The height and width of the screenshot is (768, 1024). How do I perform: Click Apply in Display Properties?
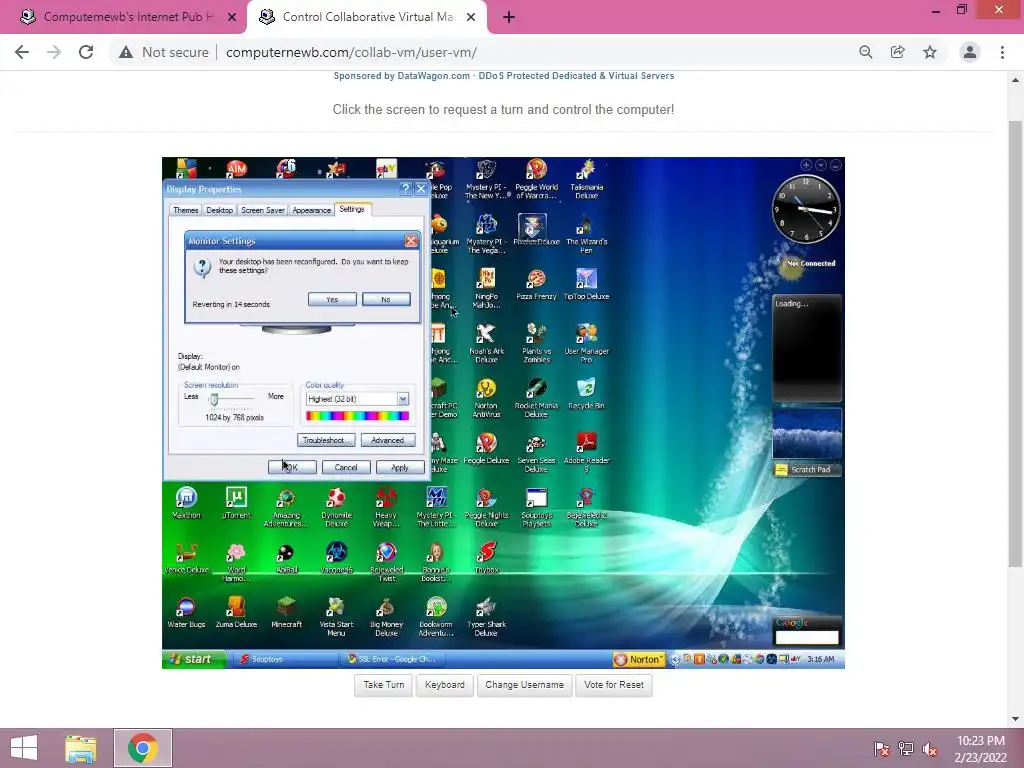(x=400, y=467)
